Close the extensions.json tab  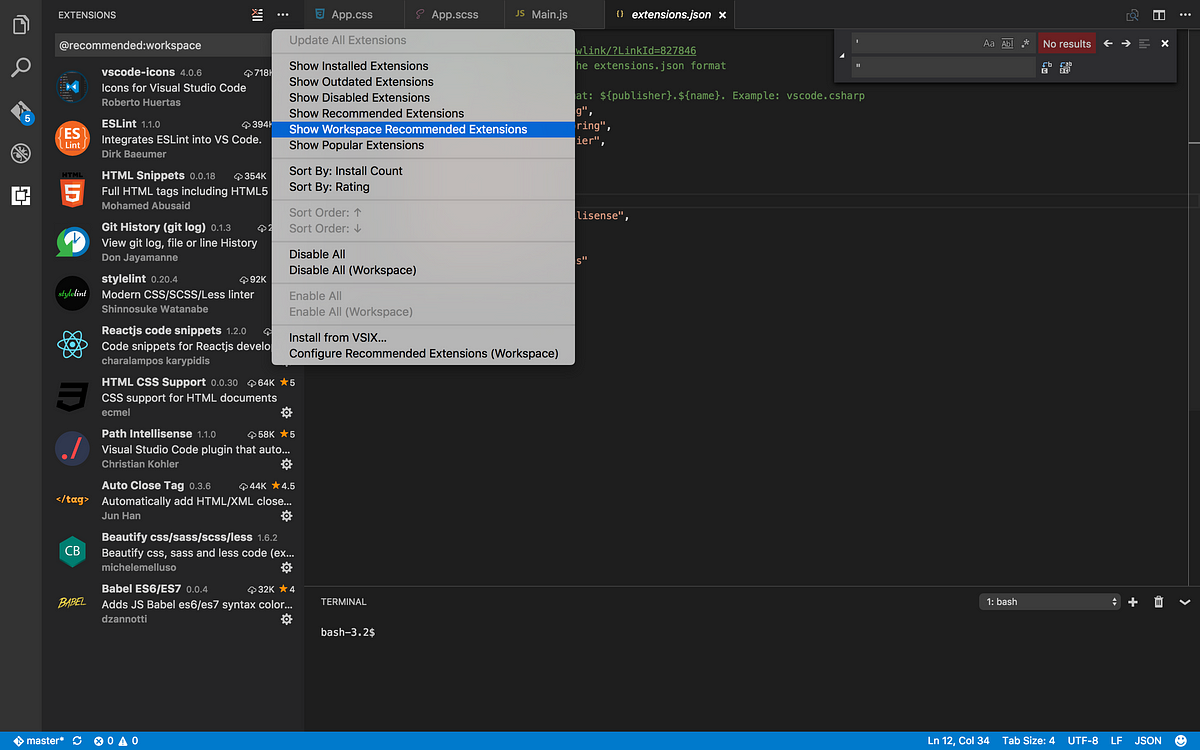click(722, 15)
